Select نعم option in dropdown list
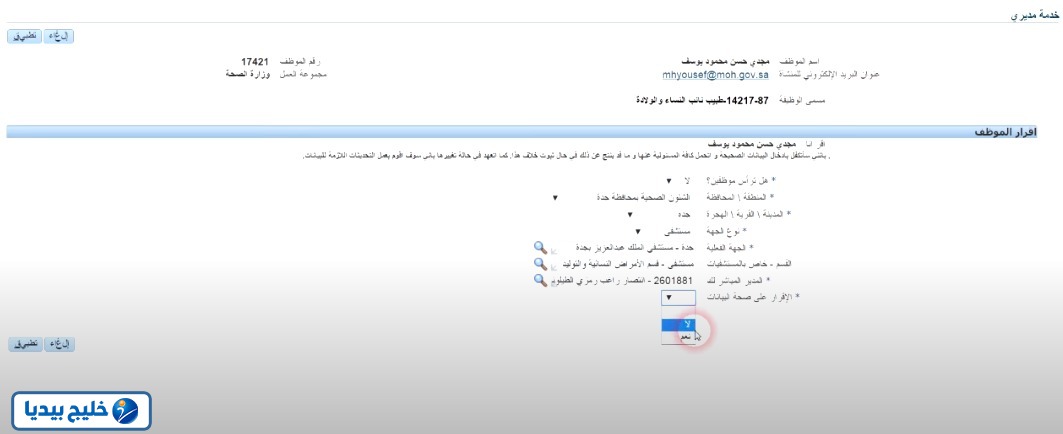The height and width of the screenshot is (434, 1063). point(678,337)
